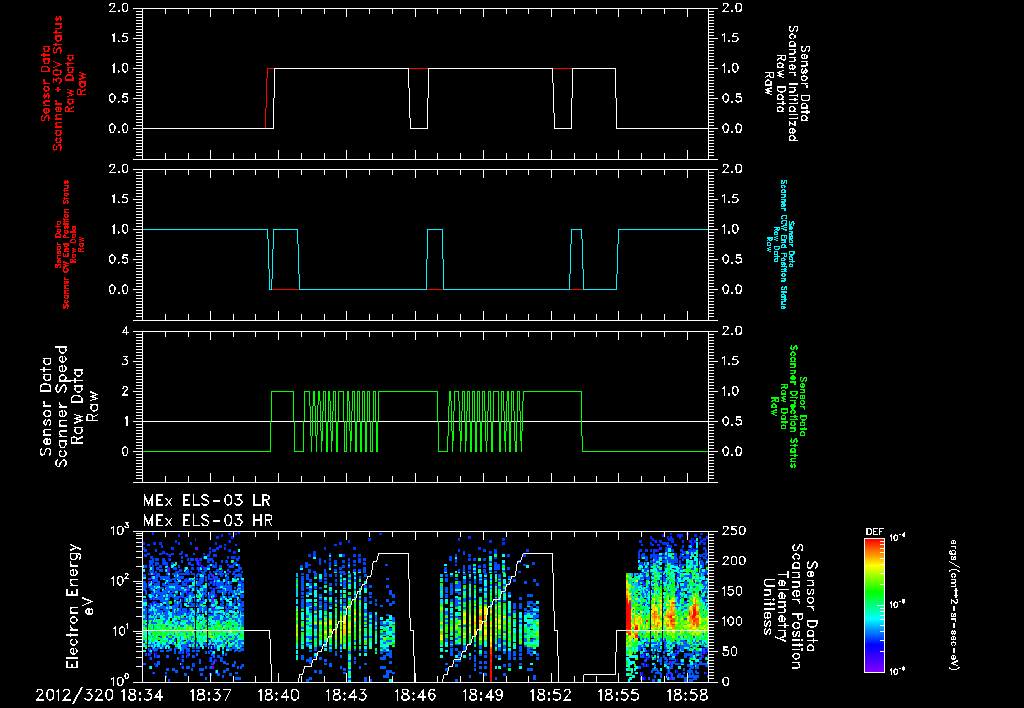Click the horizontal white Scanner Speed line at 1
This screenshot has height=708, width=1024.
[x=424, y=421]
